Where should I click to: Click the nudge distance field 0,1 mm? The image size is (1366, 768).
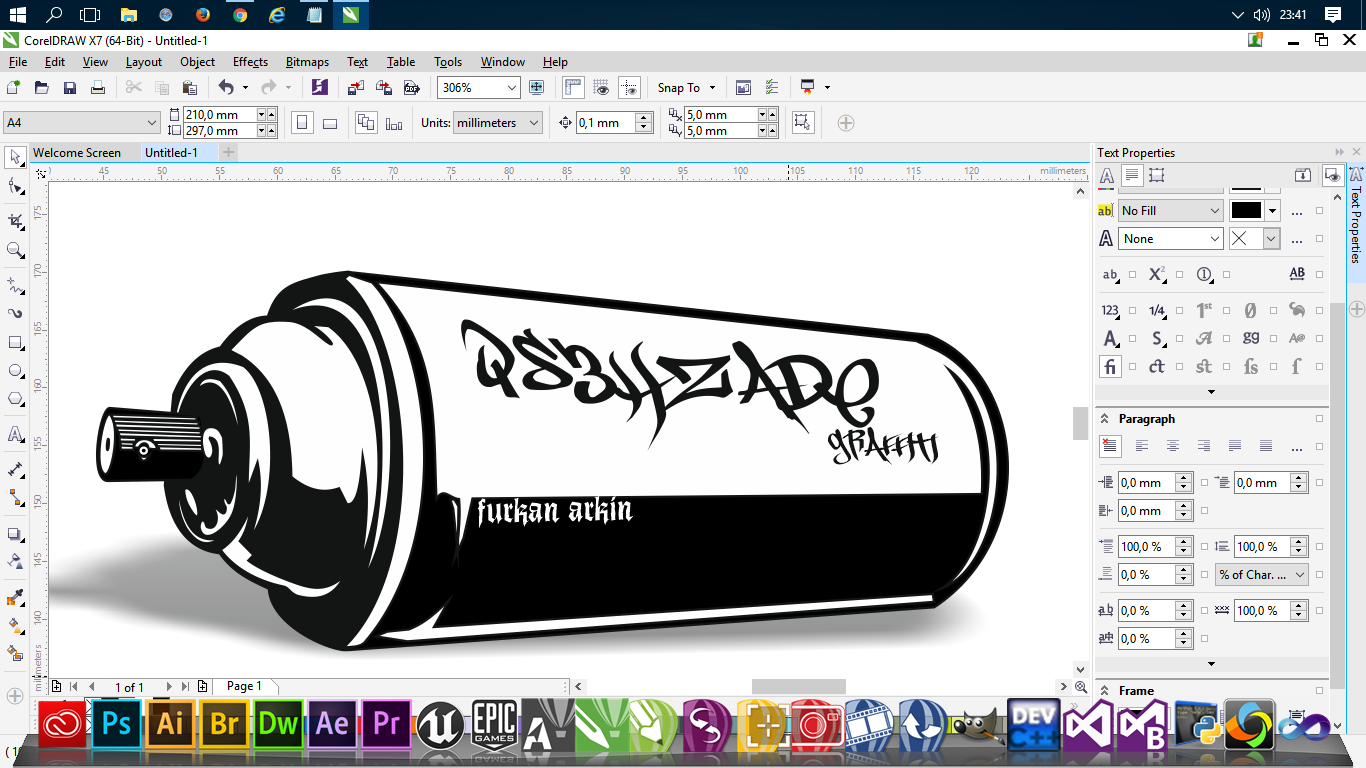(x=606, y=123)
